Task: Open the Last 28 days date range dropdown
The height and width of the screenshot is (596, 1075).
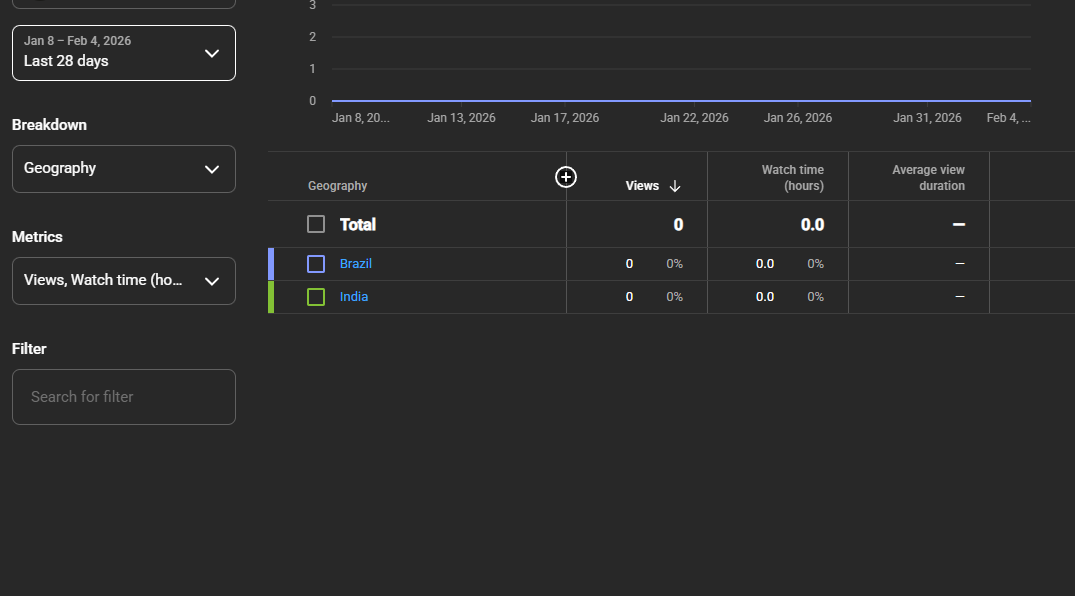Action: 124,52
